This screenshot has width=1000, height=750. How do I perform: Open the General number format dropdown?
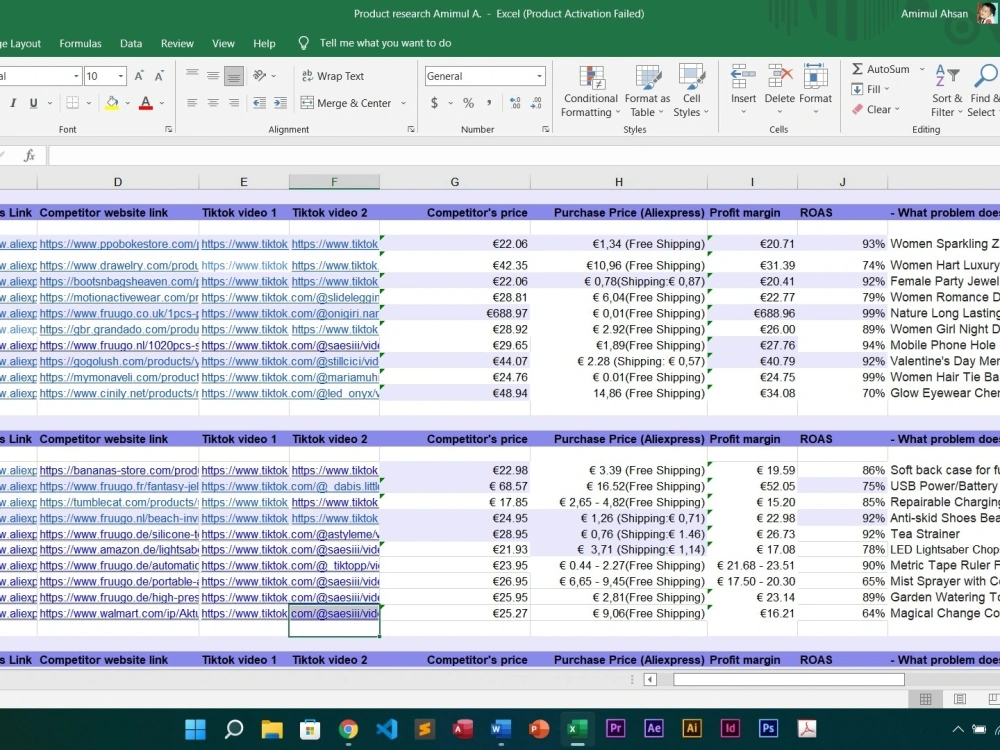point(539,76)
